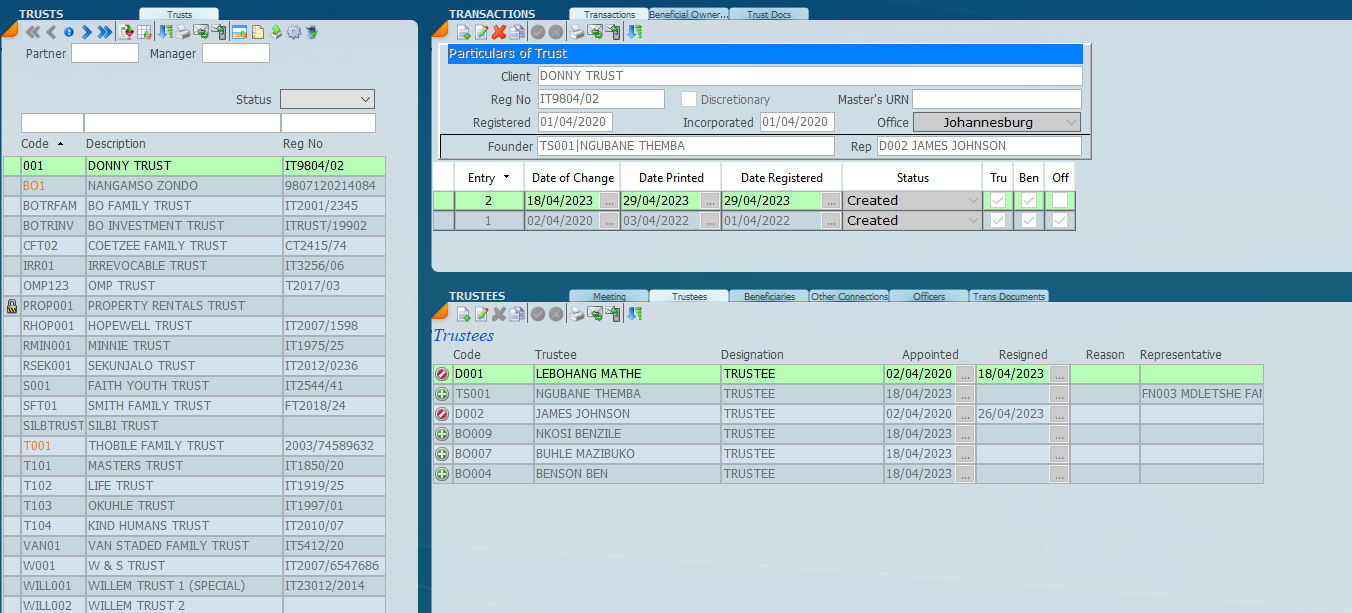Viewport: 1352px width, 613px height.
Task: Toggle the Discretionary checkbox
Action: 689,99
